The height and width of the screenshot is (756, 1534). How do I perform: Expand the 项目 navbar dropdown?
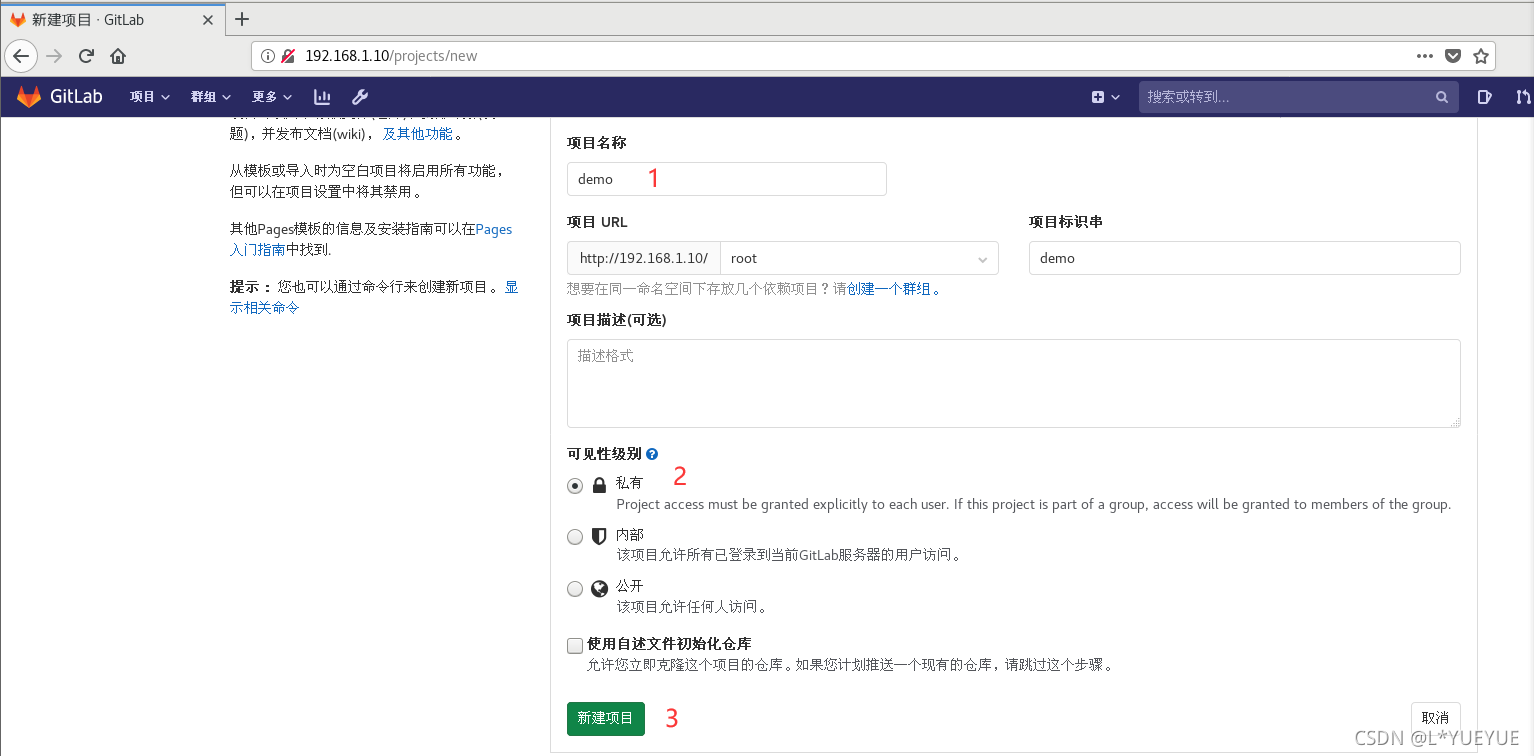tap(150, 97)
